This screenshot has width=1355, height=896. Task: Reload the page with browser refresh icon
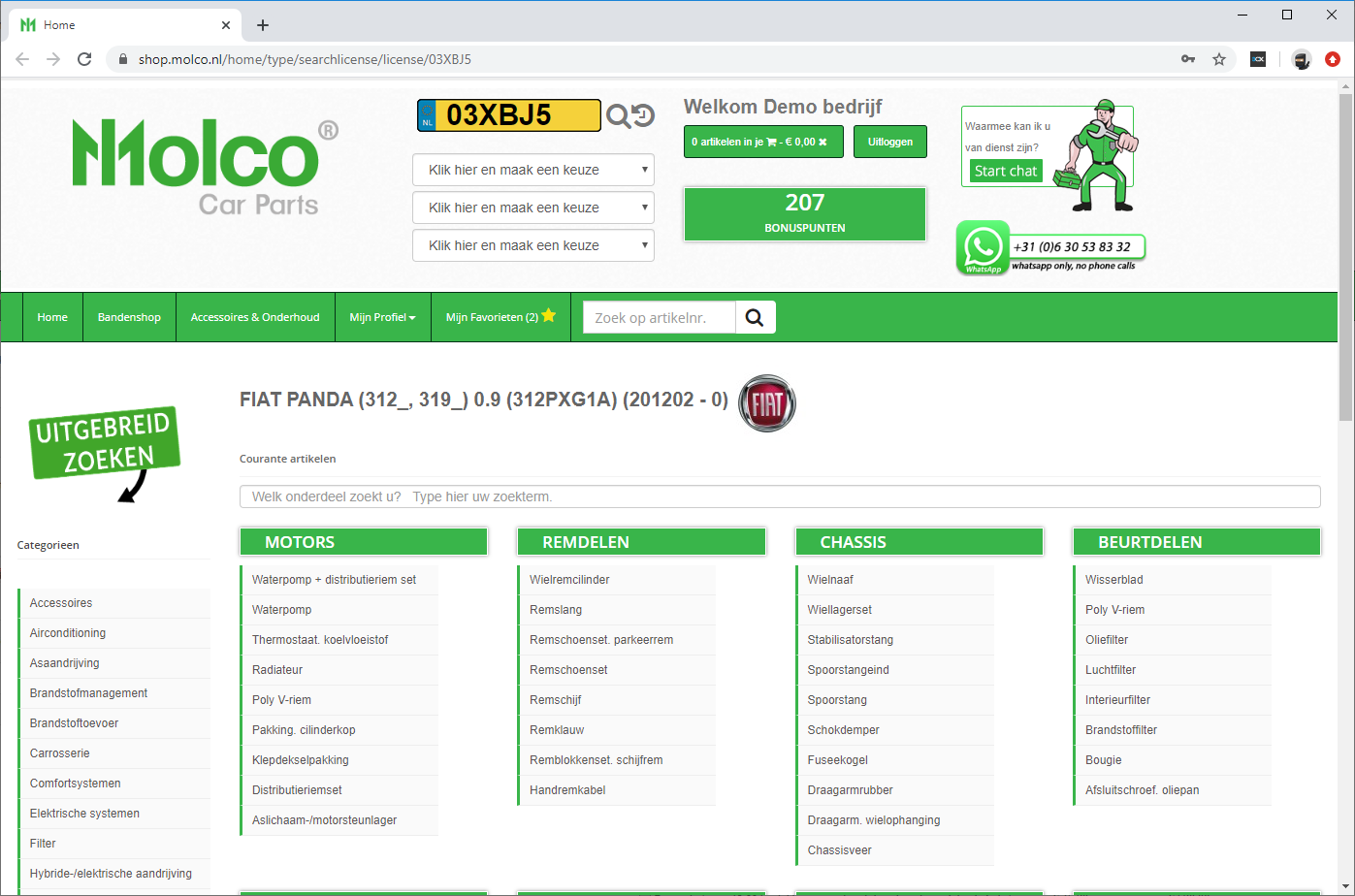pyautogui.click(x=84, y=59)
